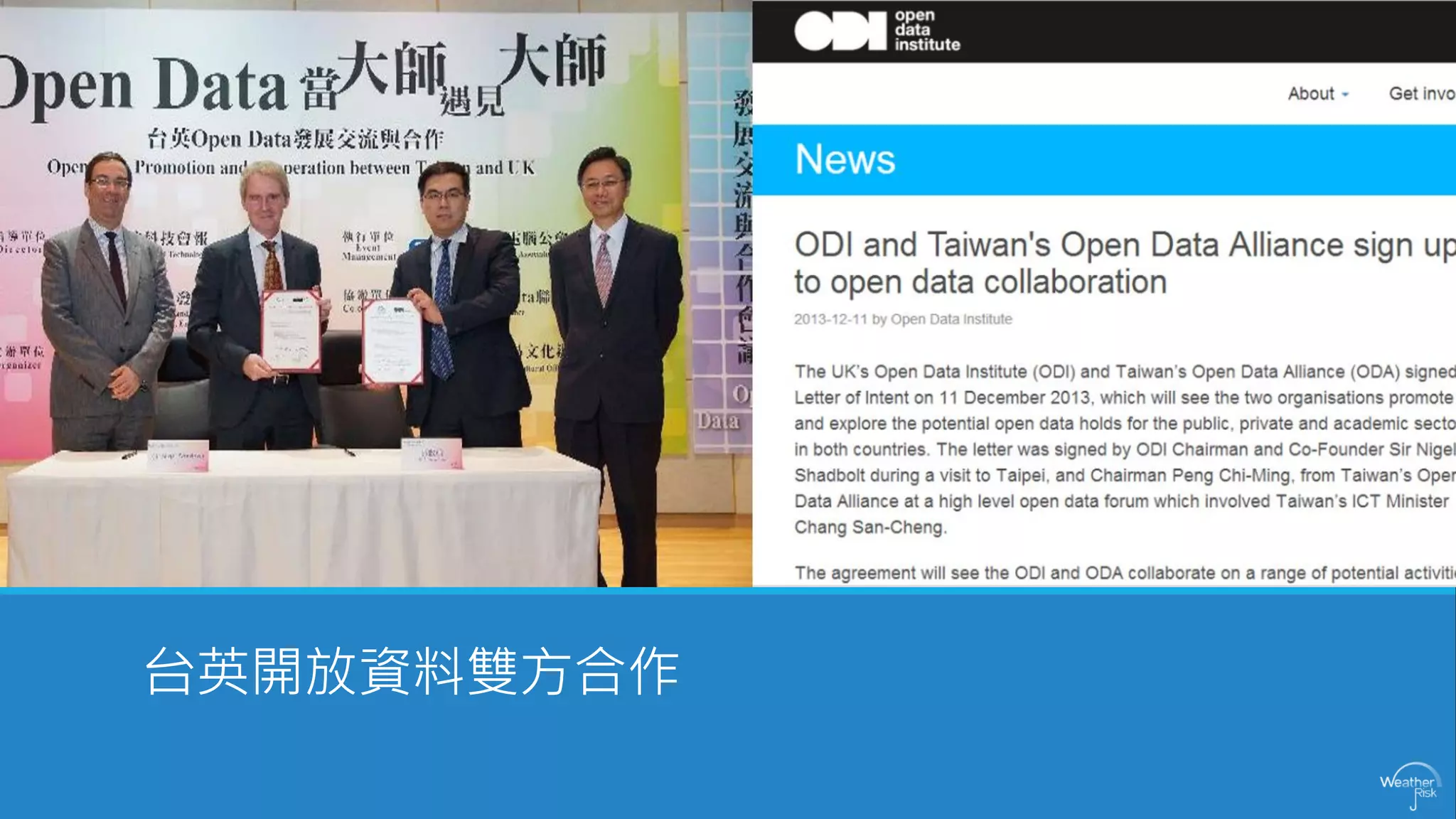Select the line starting The agreement will see

[1125, 573]
